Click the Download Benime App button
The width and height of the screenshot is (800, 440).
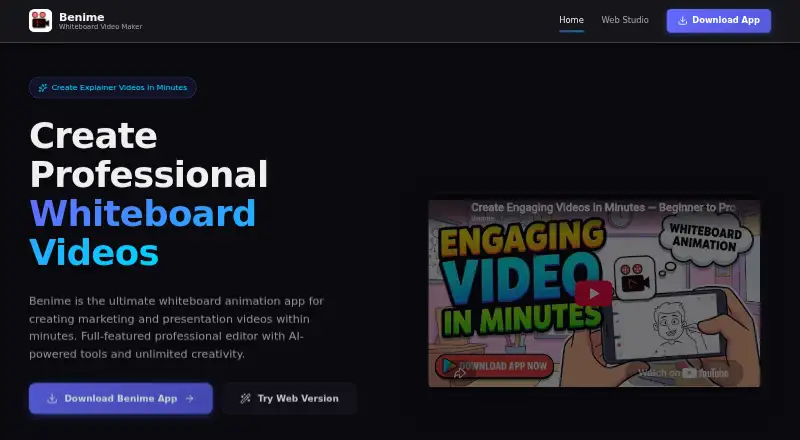tap(120, 398)
